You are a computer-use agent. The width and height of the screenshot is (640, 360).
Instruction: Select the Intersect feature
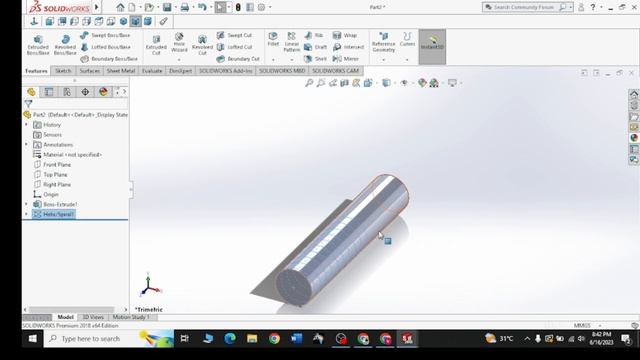click(x=348, y=47)
